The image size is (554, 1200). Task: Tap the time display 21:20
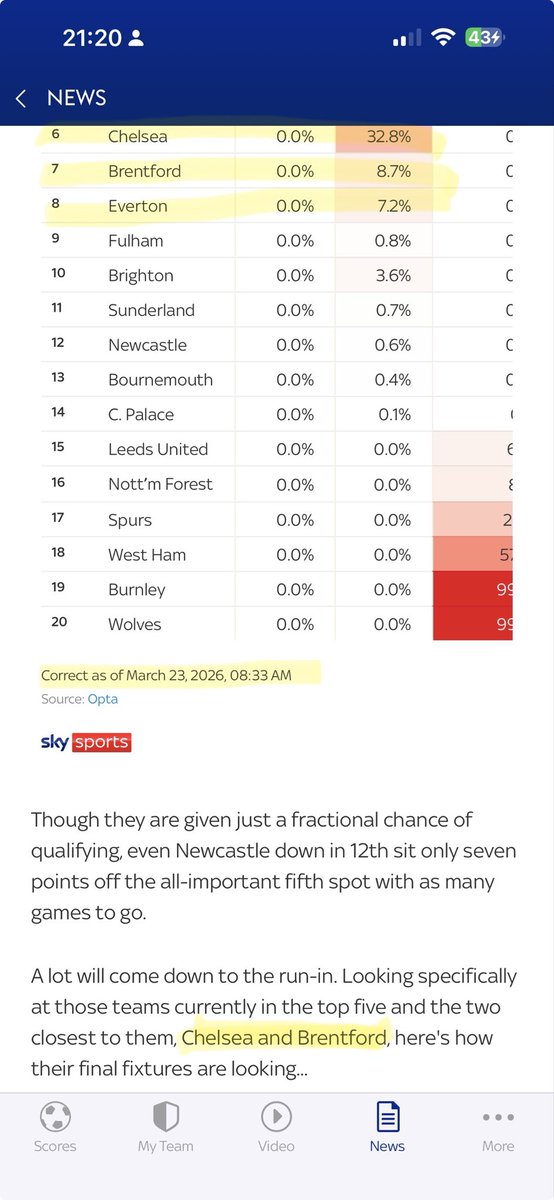click(92, 38)
